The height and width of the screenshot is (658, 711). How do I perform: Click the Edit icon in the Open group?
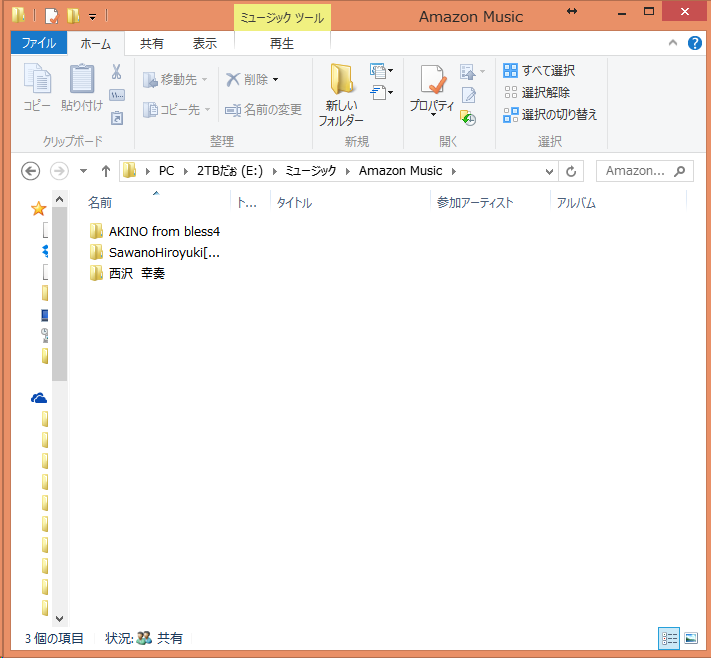469,95
